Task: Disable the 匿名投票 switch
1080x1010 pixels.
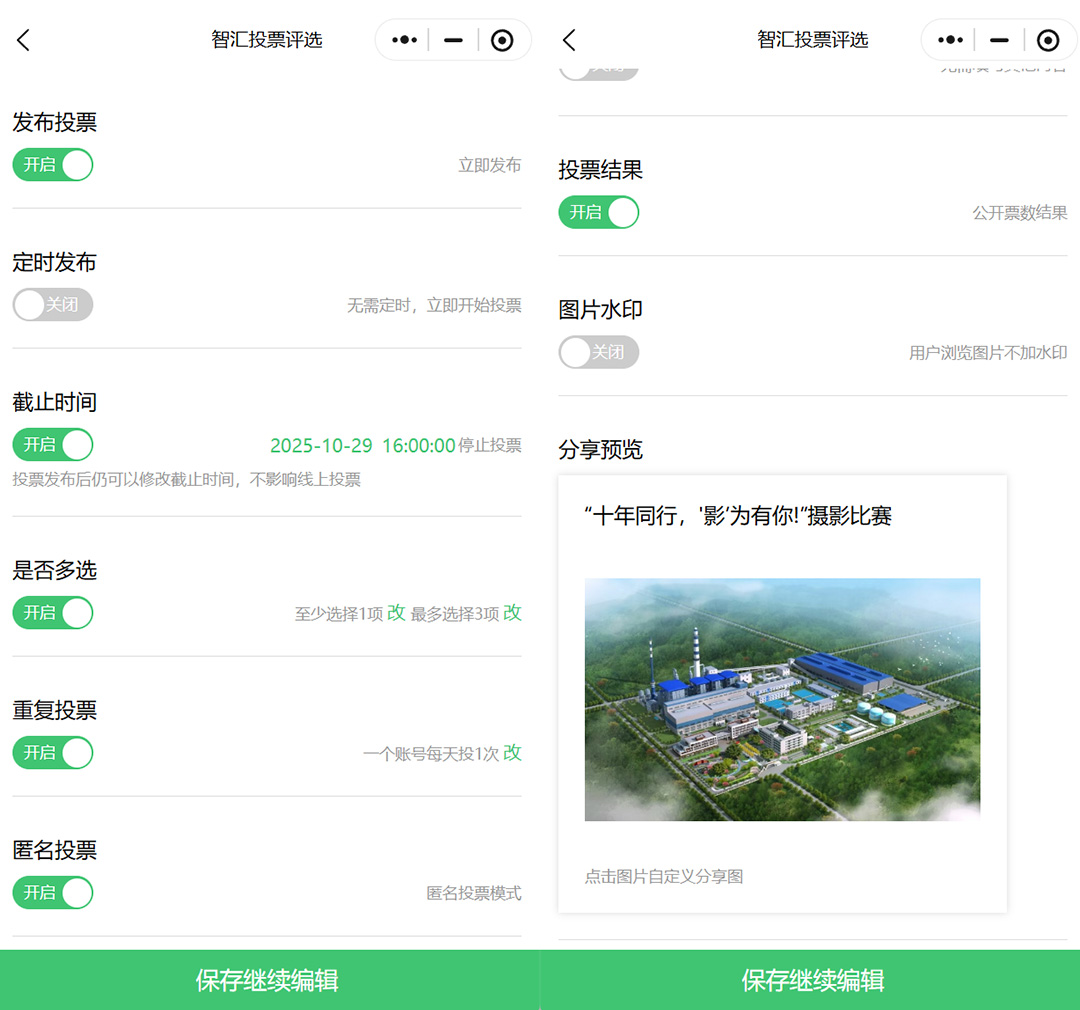Action: click(x=53, y=893)
